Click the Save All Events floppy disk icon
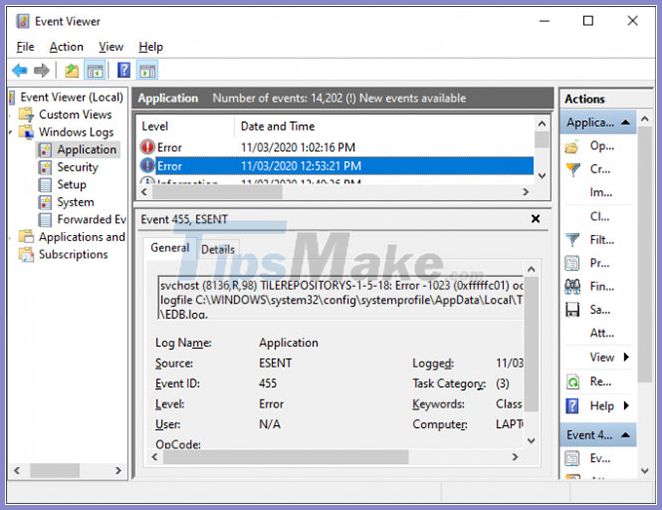This screenshot has height=510, width=662. point(572,310)
